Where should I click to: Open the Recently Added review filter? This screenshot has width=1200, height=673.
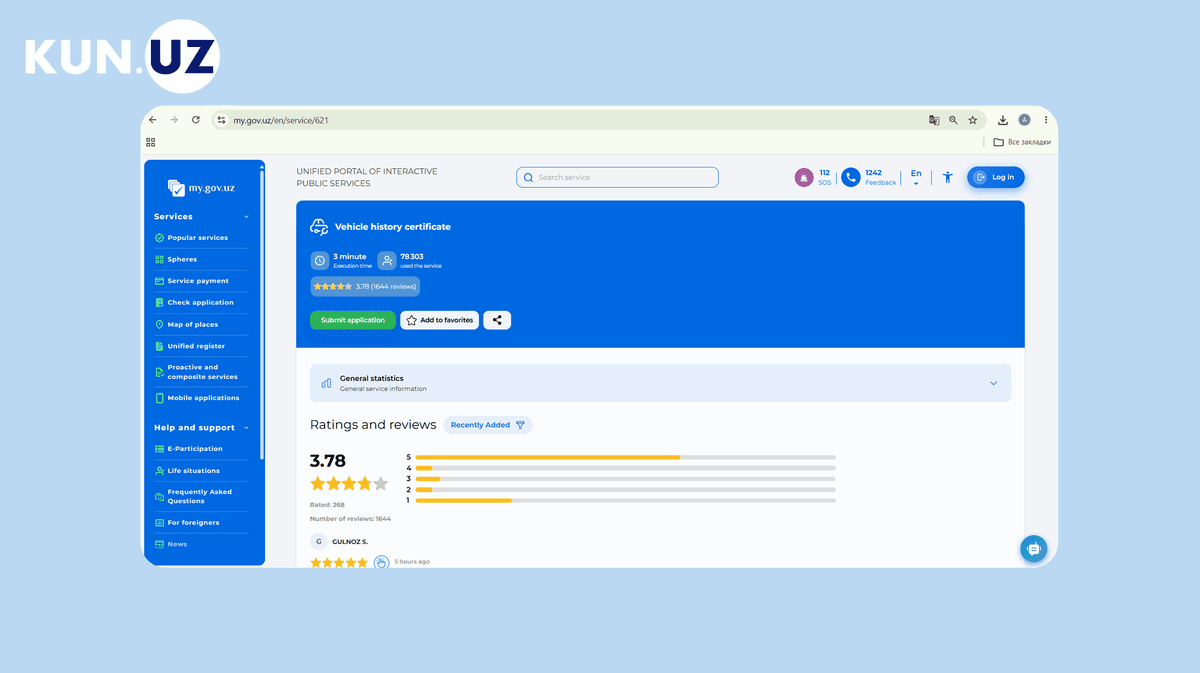(488, 425)
